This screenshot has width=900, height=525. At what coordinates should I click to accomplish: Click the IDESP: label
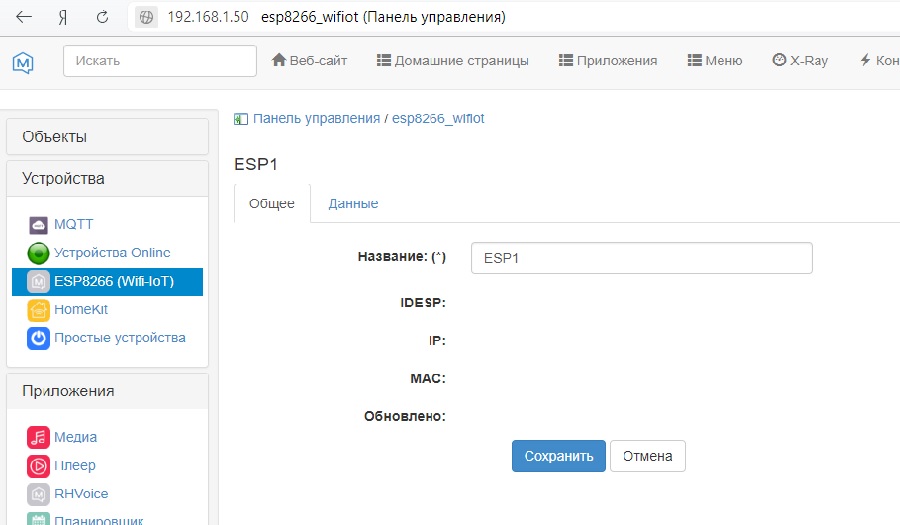(x=422, y=302)
